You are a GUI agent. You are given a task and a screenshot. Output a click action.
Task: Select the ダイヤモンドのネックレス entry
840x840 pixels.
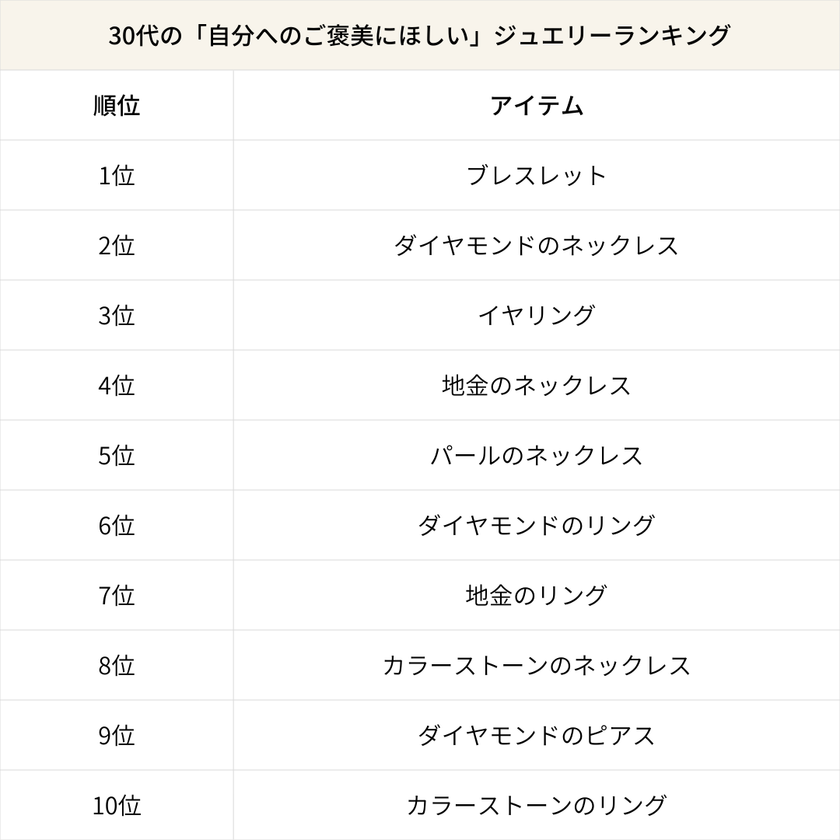[536, 246]
